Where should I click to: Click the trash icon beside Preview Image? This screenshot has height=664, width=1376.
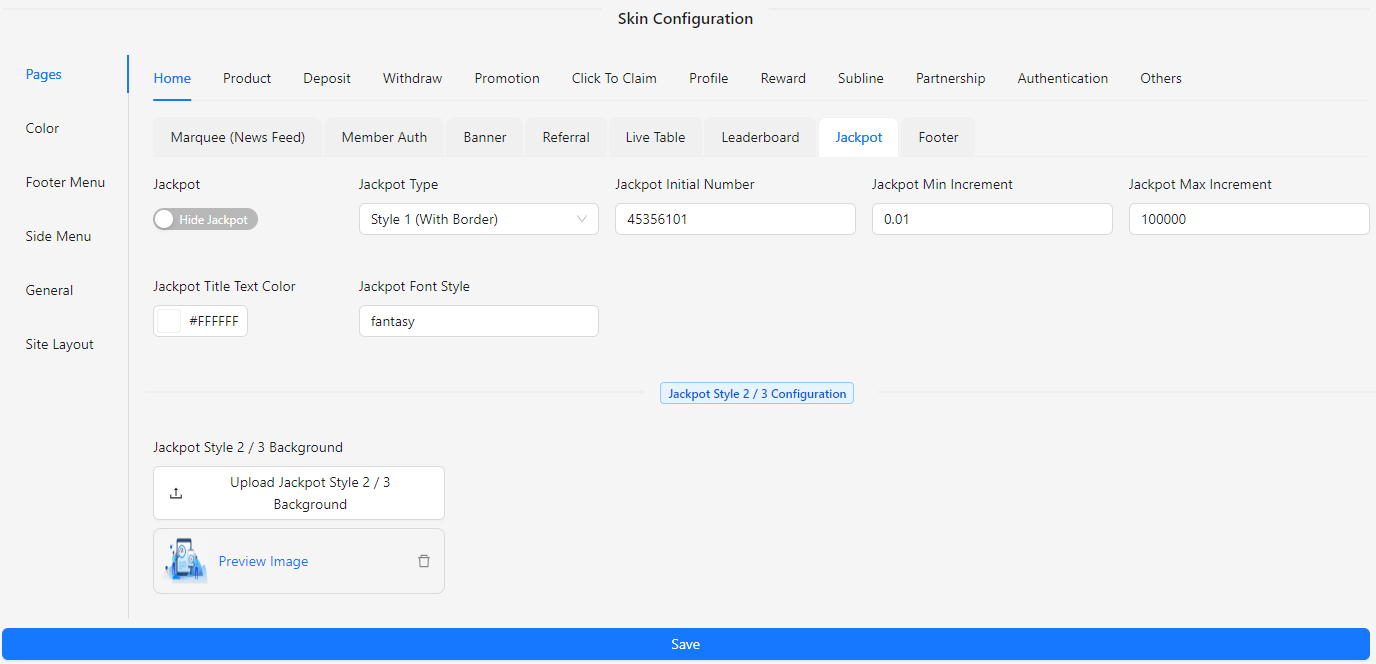[424, 561]
